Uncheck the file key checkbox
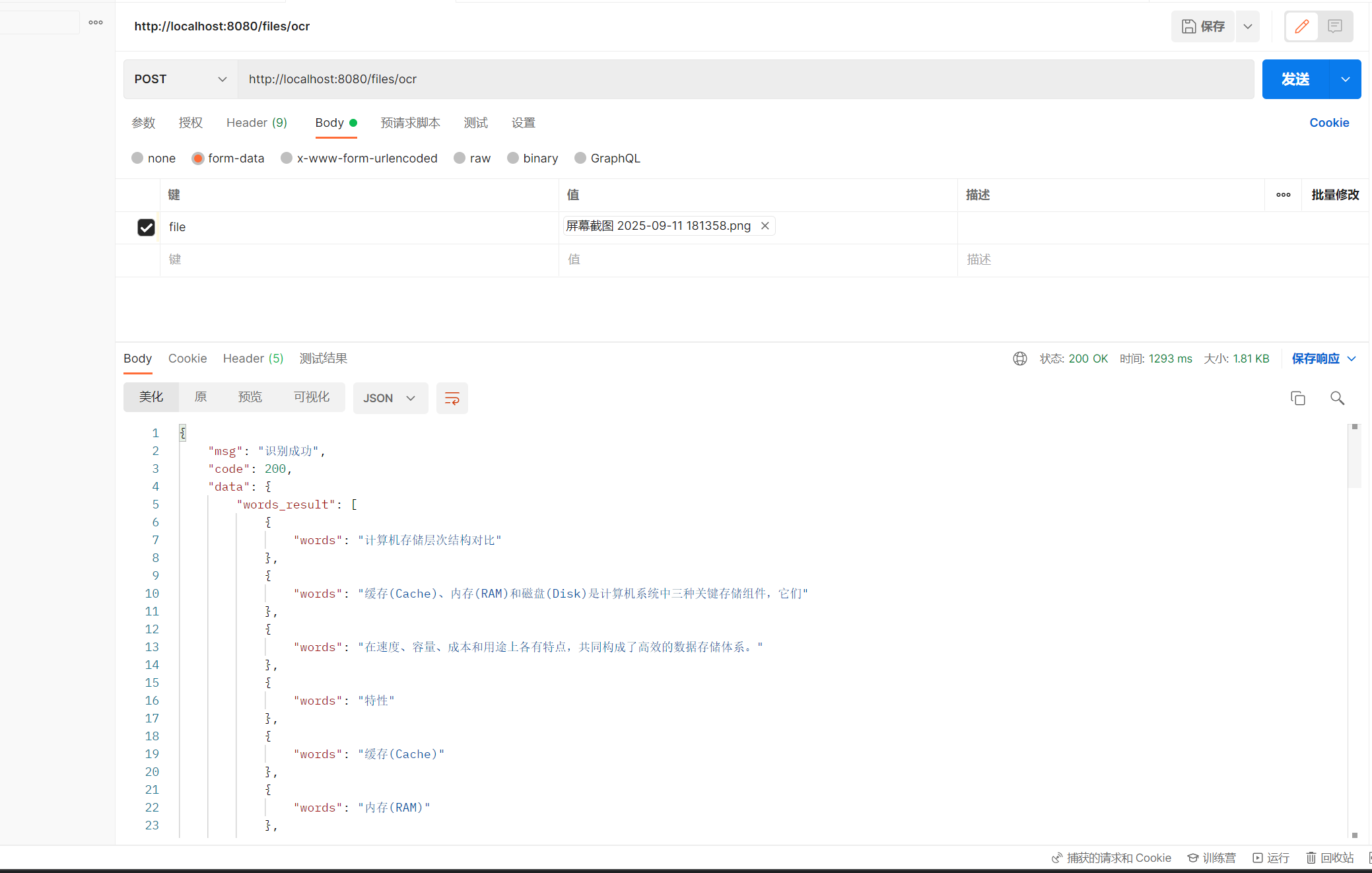Image resolution: width=1372 pixels, height=873 pixels. (x=146, y=227)
